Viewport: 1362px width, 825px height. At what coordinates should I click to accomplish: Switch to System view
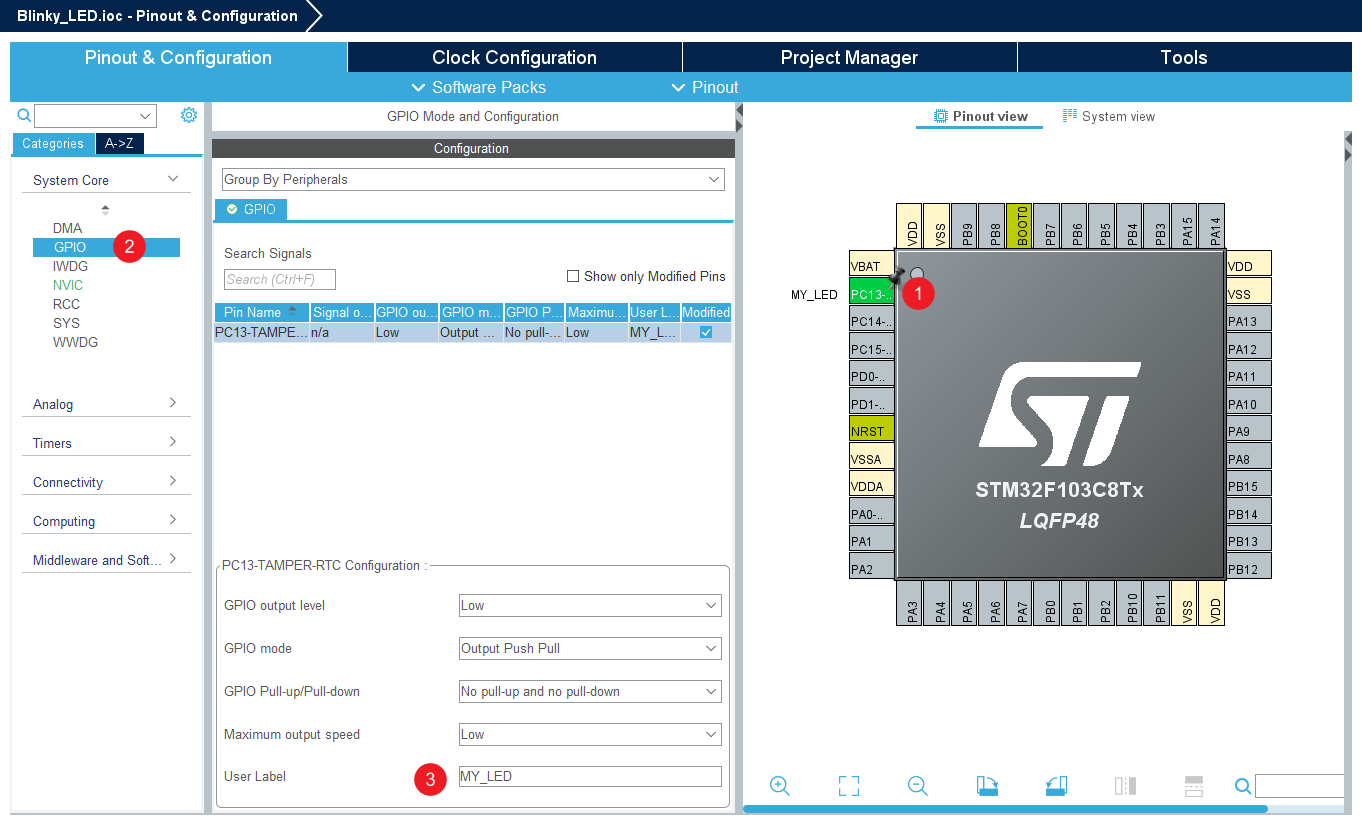(1108, 116)
